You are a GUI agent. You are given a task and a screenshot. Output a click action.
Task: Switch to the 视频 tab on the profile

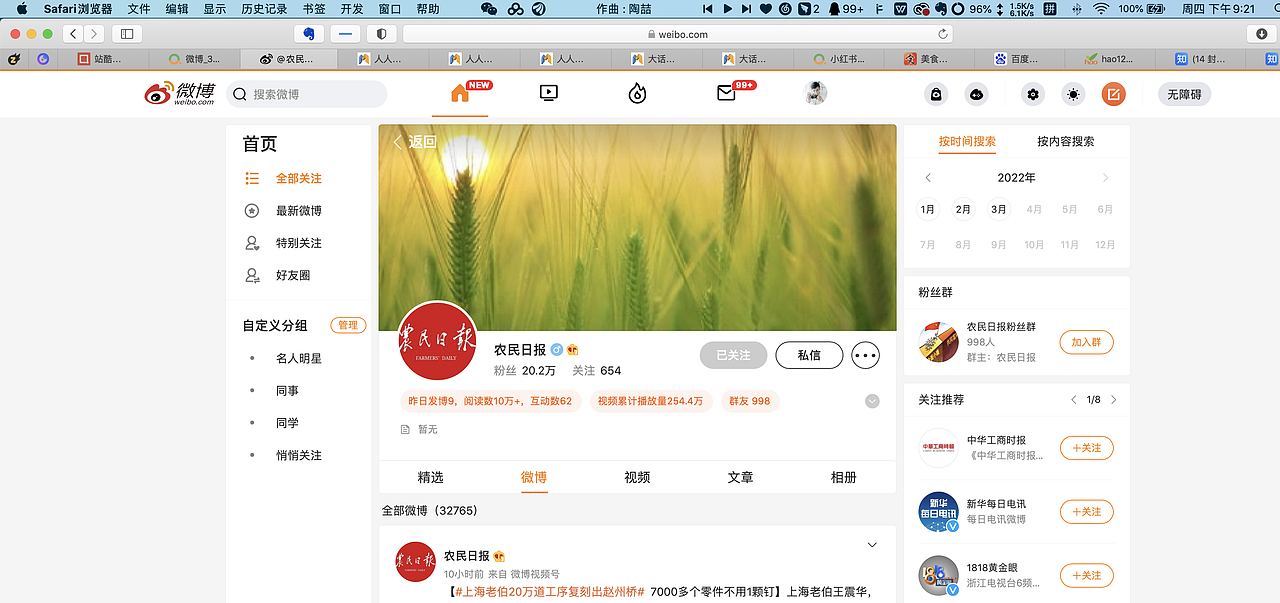tap(636, 477)
